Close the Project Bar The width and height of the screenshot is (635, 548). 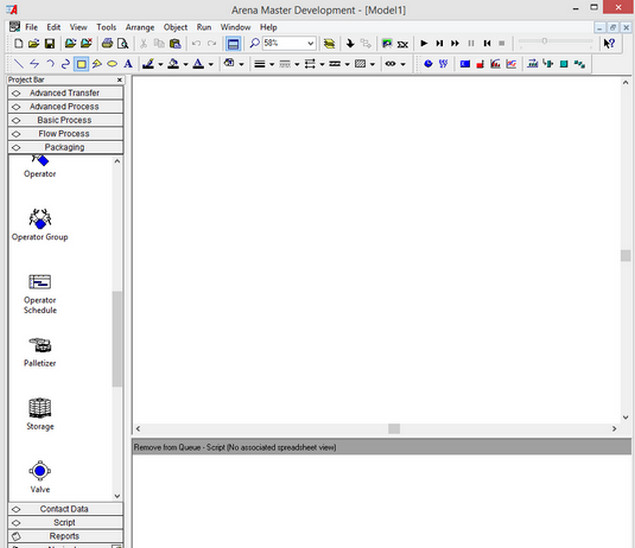(x=119, y=80)
